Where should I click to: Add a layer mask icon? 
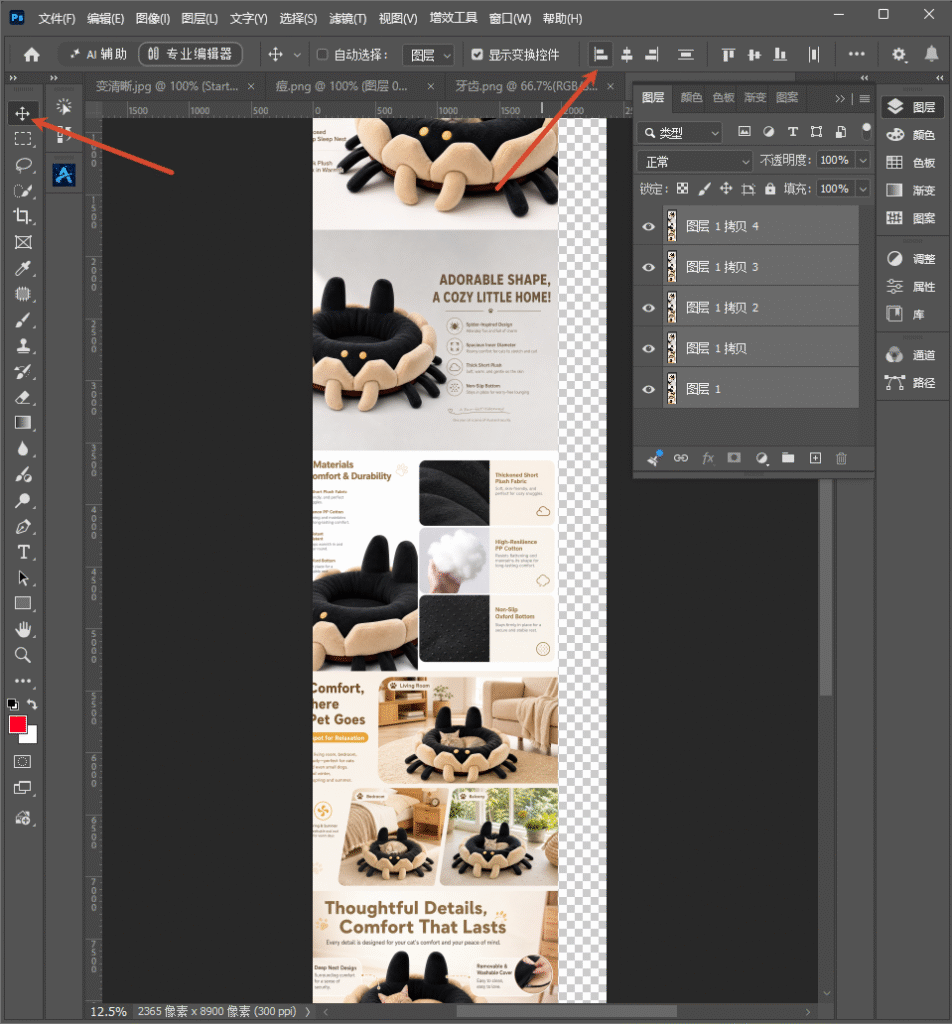(734, 458)
